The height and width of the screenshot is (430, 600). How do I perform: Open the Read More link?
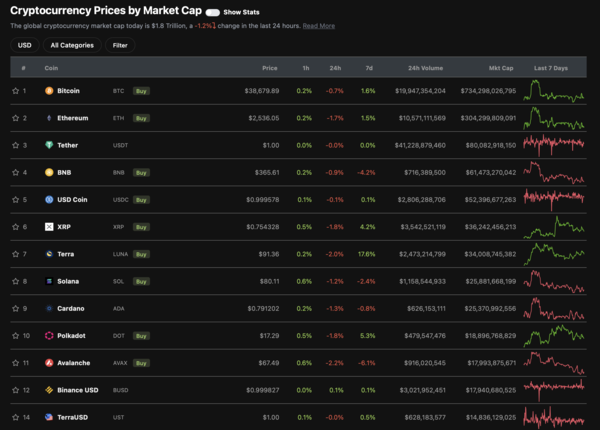318,26
